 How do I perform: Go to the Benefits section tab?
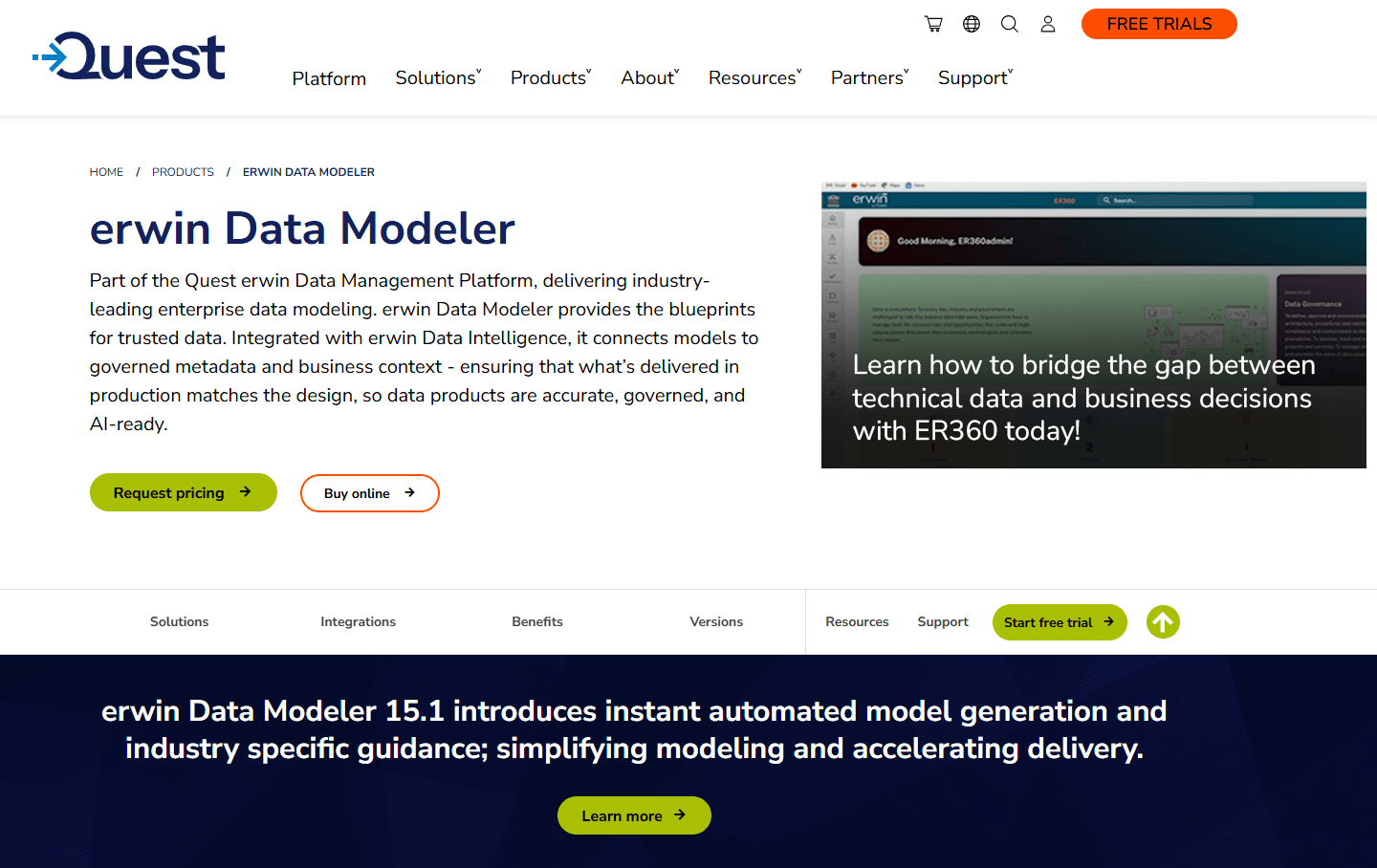(537, 621)
